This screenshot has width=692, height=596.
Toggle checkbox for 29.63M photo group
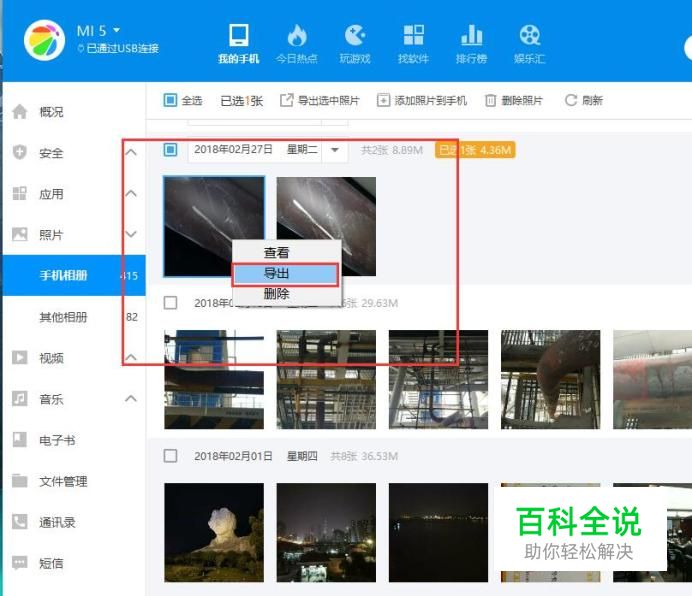click(170, 303)
